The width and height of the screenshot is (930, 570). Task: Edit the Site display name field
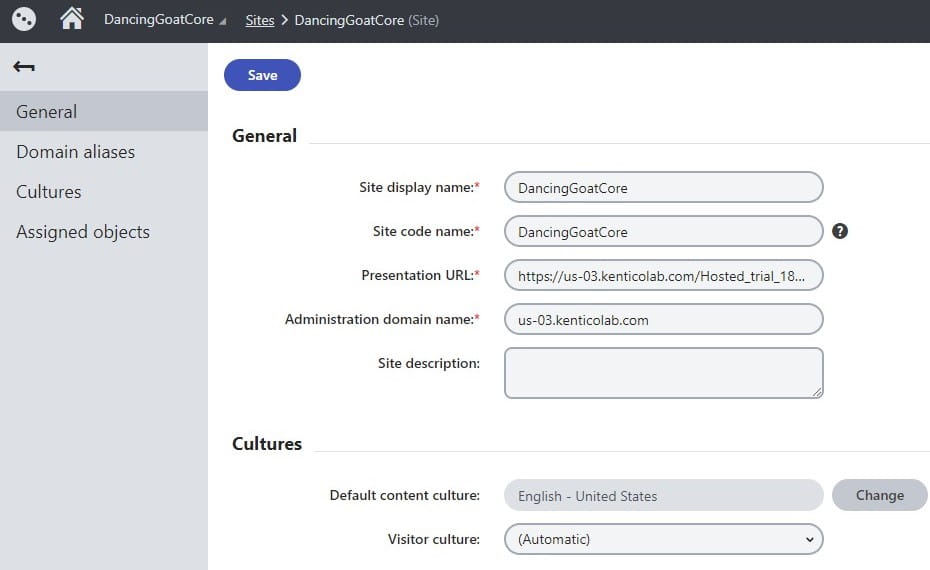pyautogui.click(x=663, y=187)
